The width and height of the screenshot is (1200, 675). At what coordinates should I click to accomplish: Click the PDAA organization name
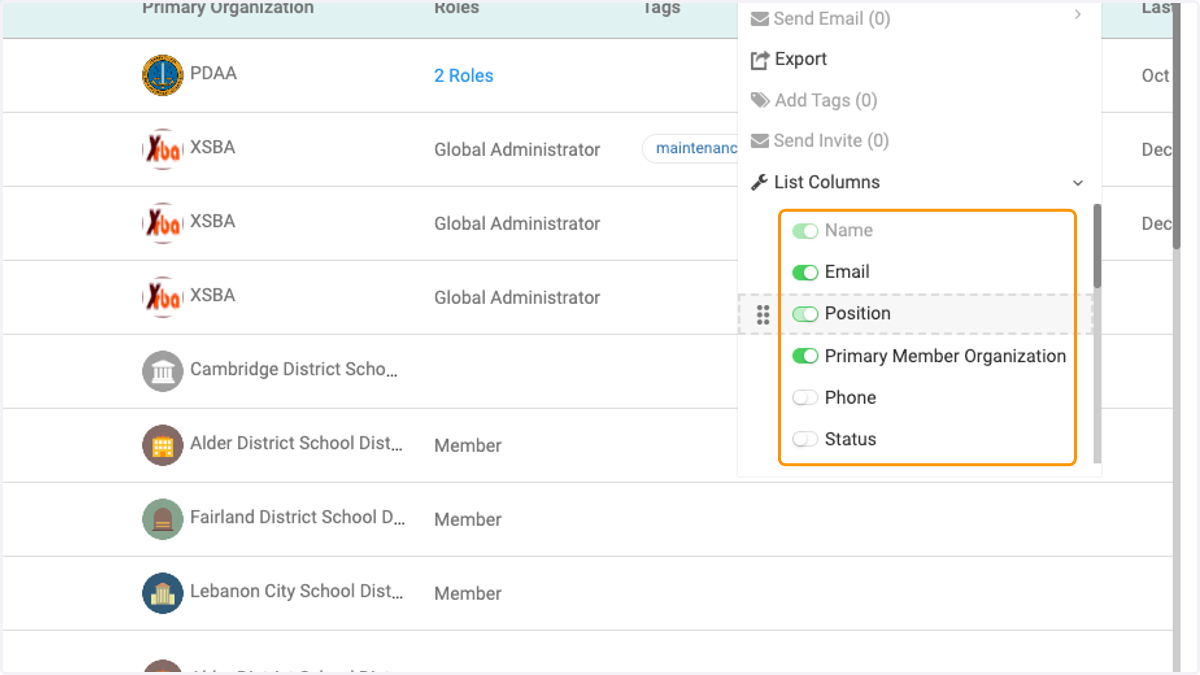214,74
